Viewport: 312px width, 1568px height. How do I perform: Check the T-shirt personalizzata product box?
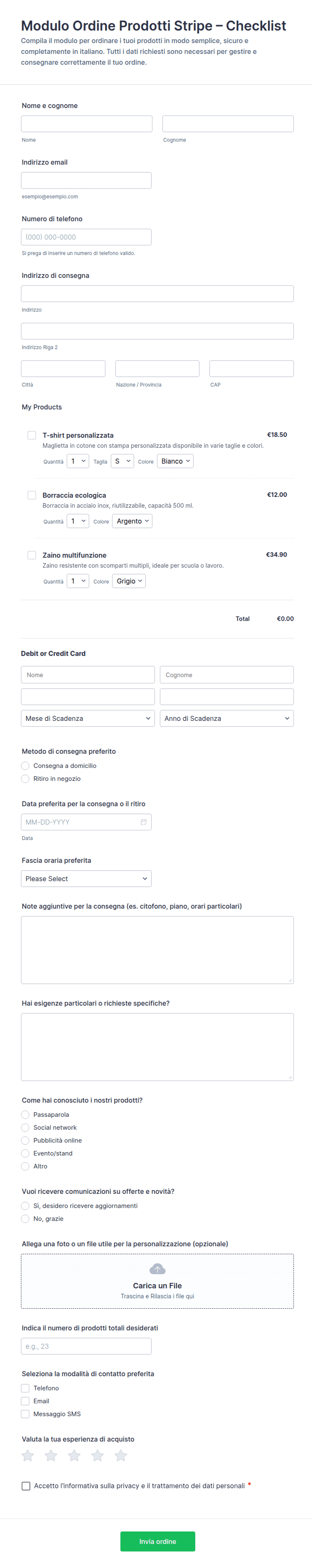pos(32,435)
